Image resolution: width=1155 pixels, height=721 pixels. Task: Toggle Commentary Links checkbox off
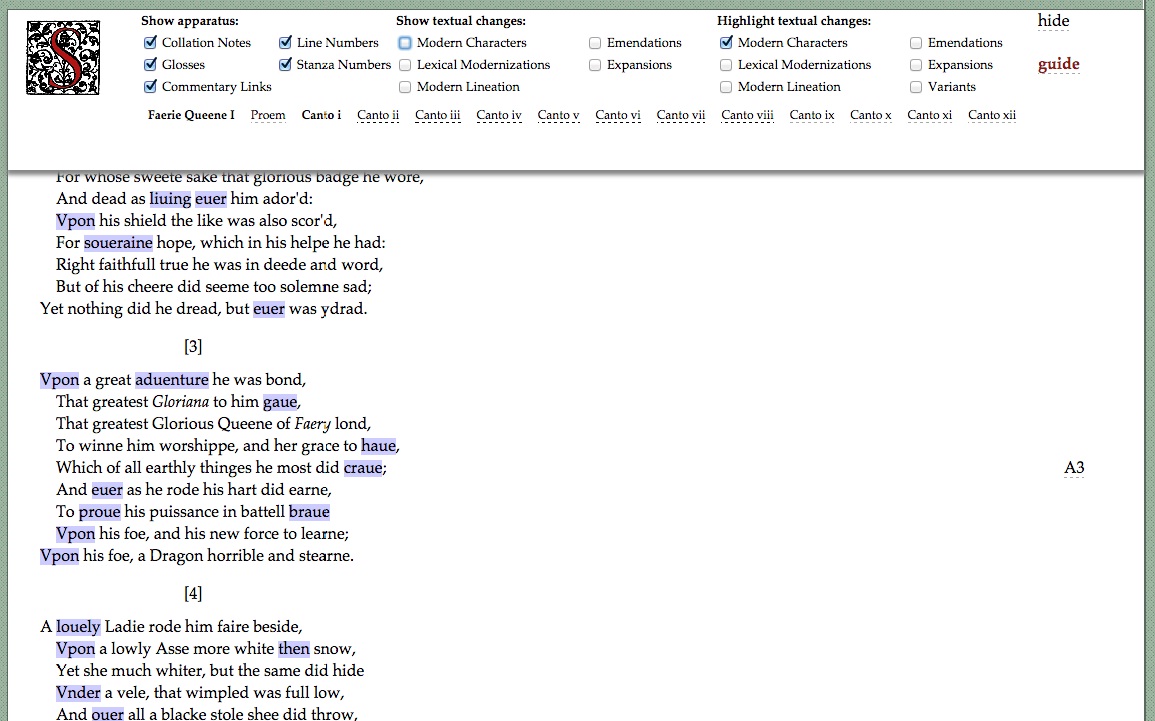151,87
